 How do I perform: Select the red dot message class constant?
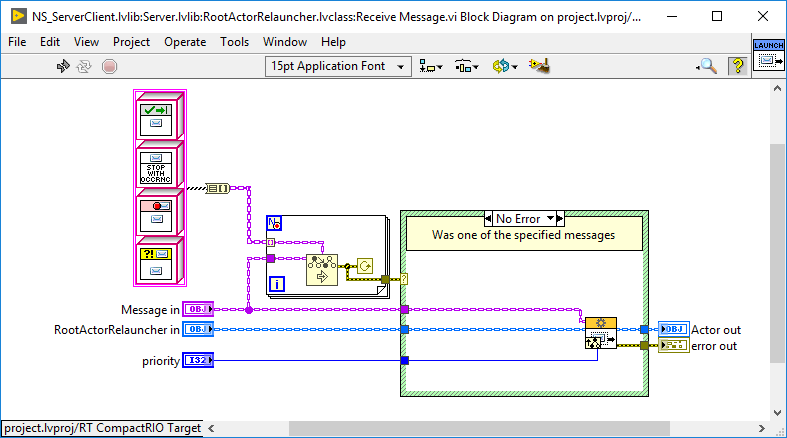point(160,213)
